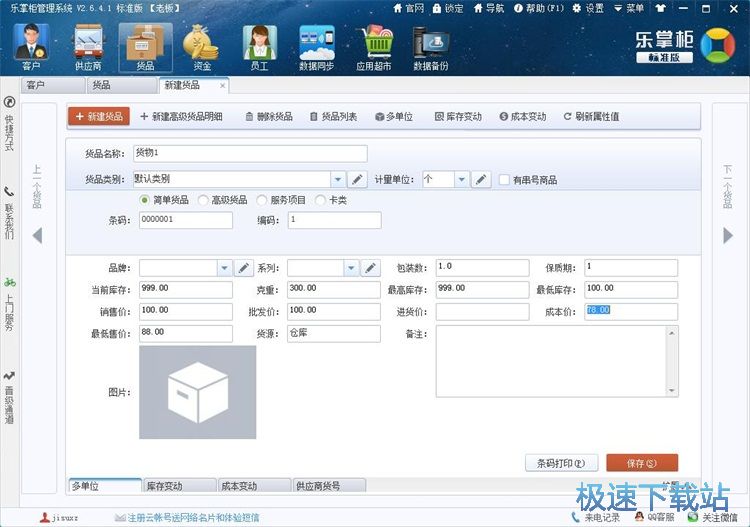750x527 pixels.
Task: Open the 资金 funds module icon
Action: click(202, 48)
